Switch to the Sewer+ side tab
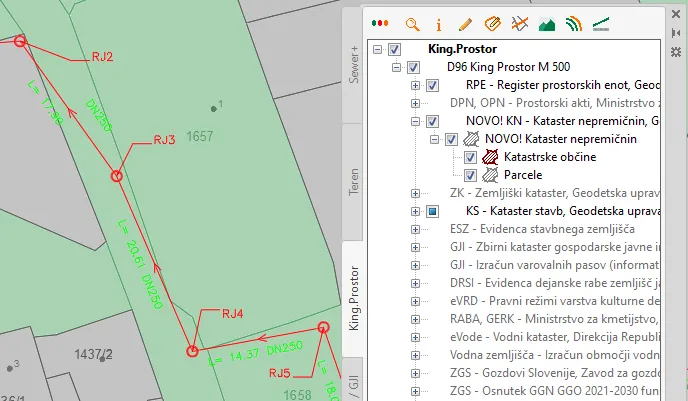The width and height of the screenshot is (688, 401). pyautogui.click(x=353, y=63)
